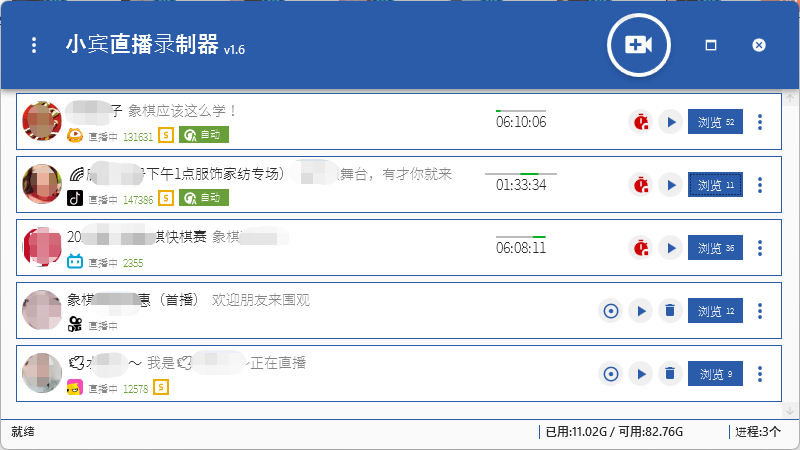This screenshot has height=450, width=800.
Task: Start recording the 首播 stream row
Action: coord(610,311)
